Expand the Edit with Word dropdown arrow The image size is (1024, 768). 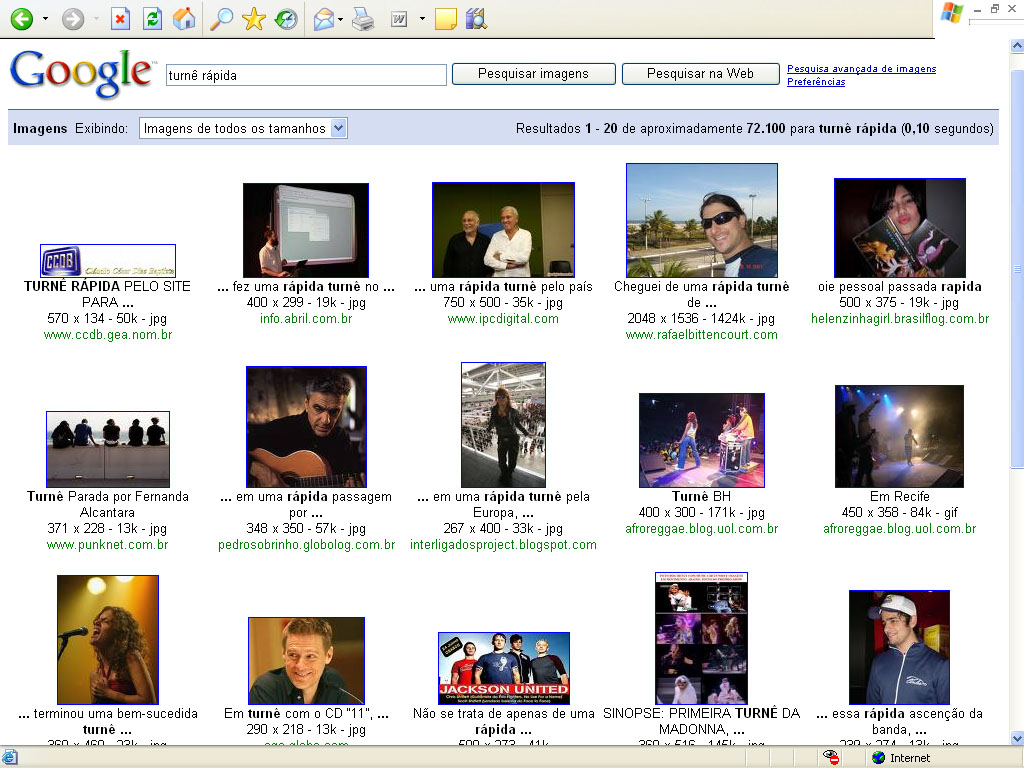coord(421,19)
